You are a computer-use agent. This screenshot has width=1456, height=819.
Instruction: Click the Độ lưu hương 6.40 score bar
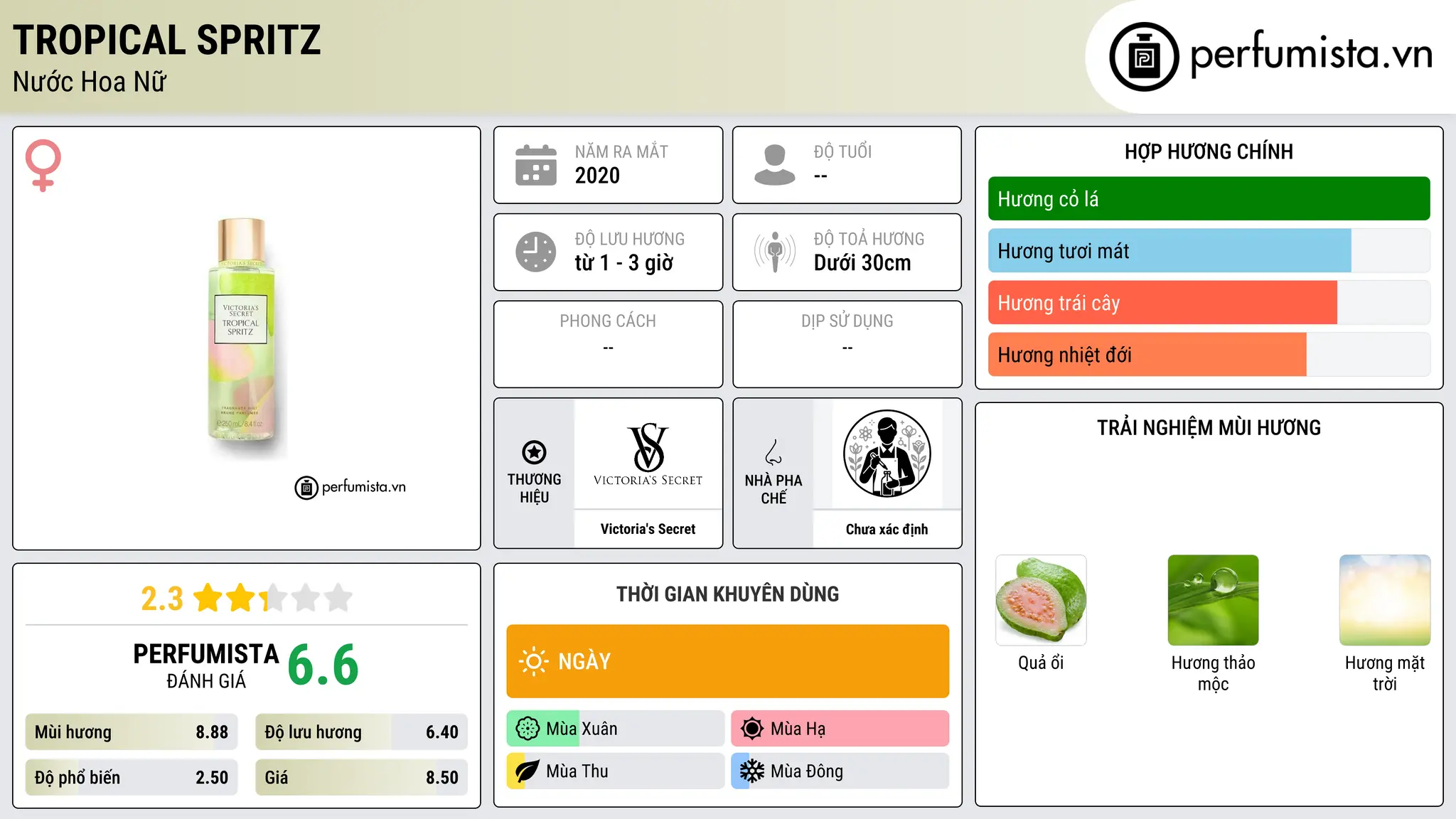coord(362,732)
